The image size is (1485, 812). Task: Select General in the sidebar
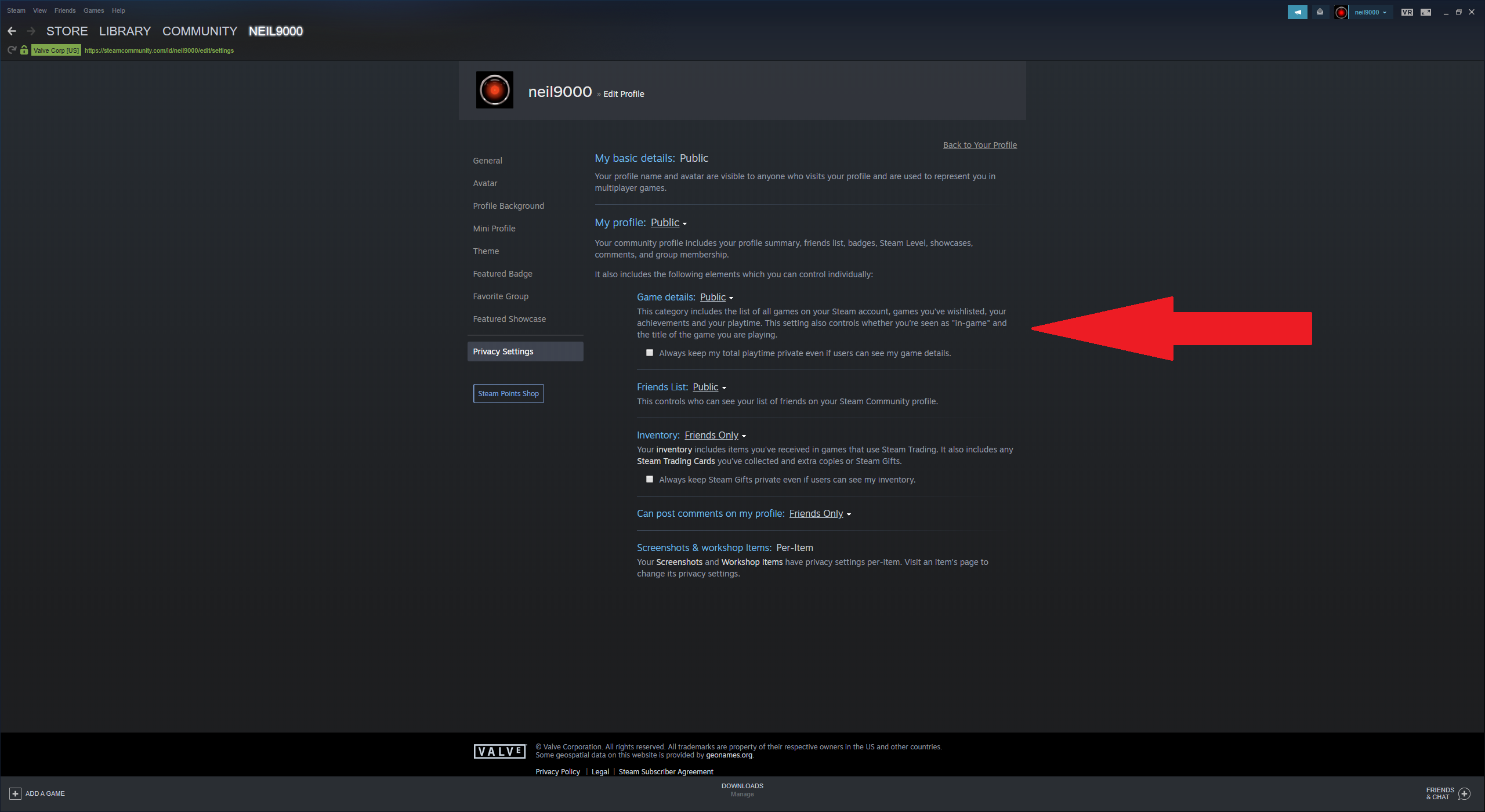click(487, 161)
